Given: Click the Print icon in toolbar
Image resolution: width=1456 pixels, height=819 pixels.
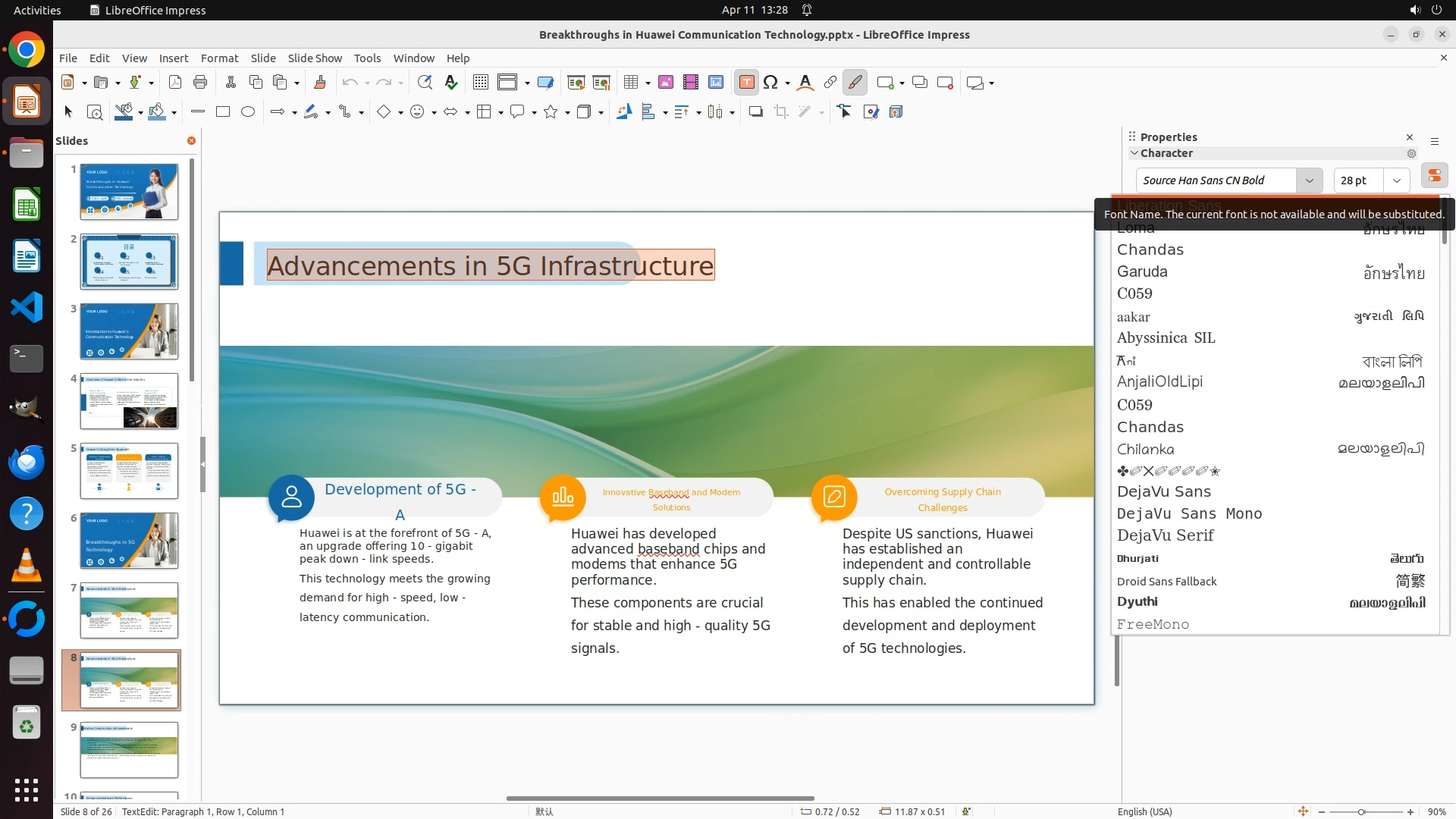Looking at the screenshot, I should [x=200, y=83].
